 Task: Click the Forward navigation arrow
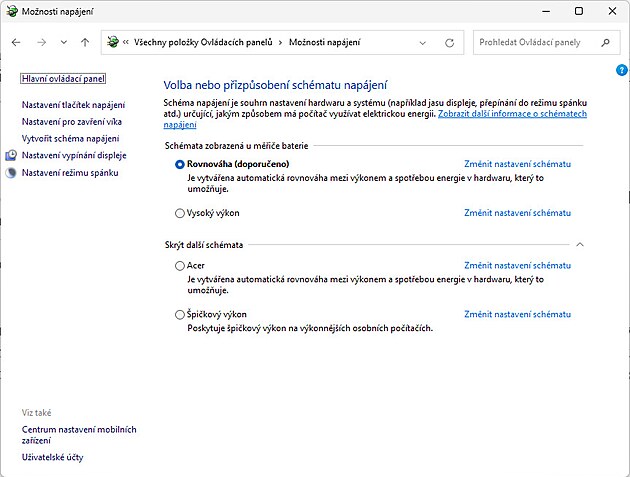[41, 43]
